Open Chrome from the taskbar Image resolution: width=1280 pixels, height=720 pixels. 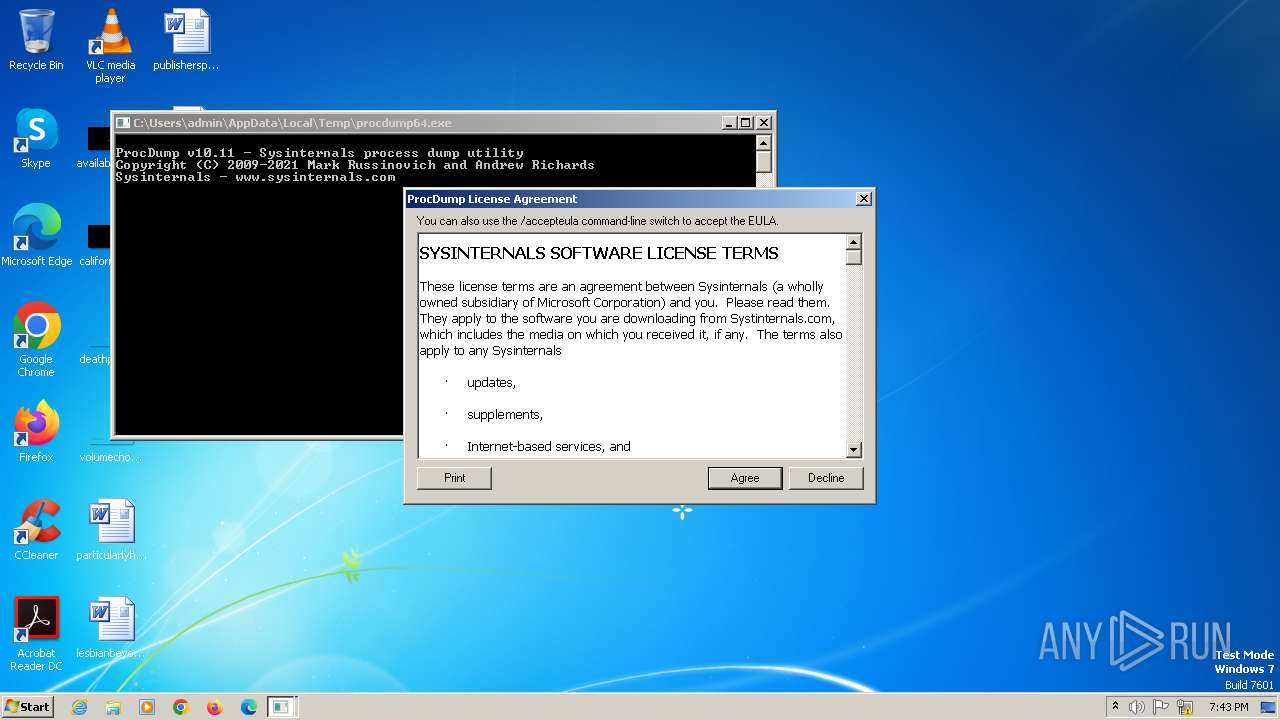point(181,707)
